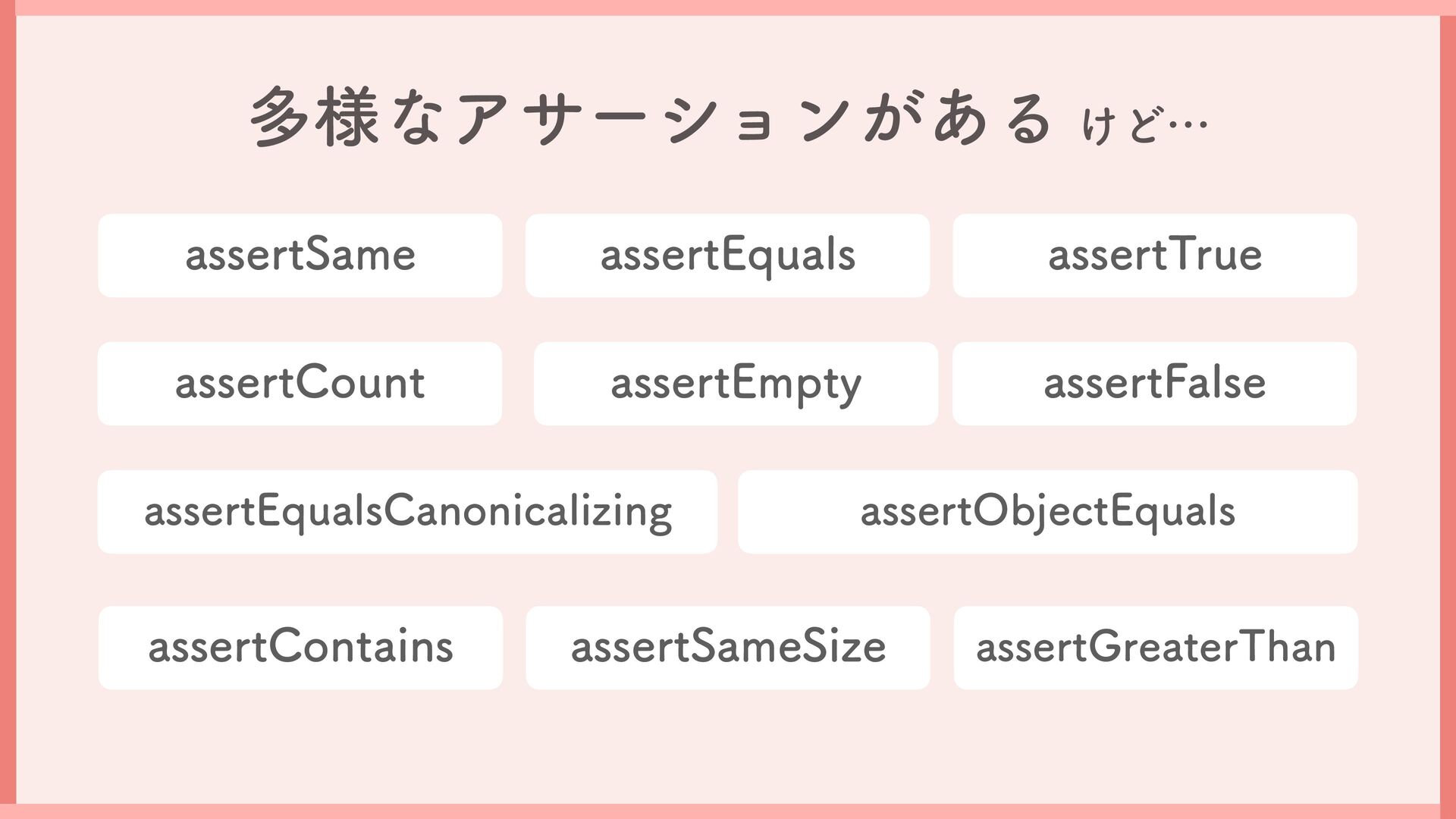
Task: Click the small けど… text in title
Action: pyautogui.click(x=1144, y=125)
